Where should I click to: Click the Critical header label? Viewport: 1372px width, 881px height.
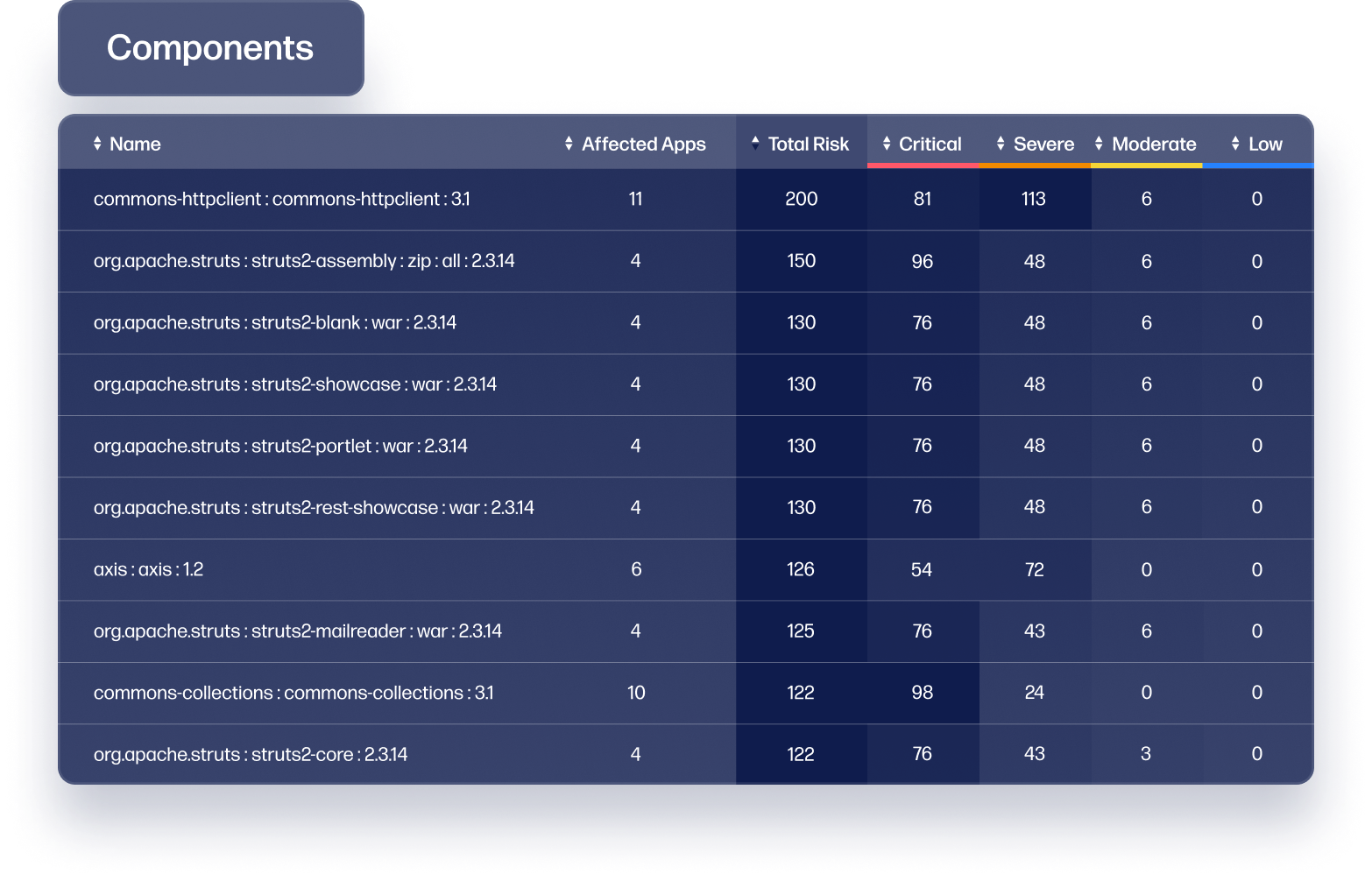[930, 144]
